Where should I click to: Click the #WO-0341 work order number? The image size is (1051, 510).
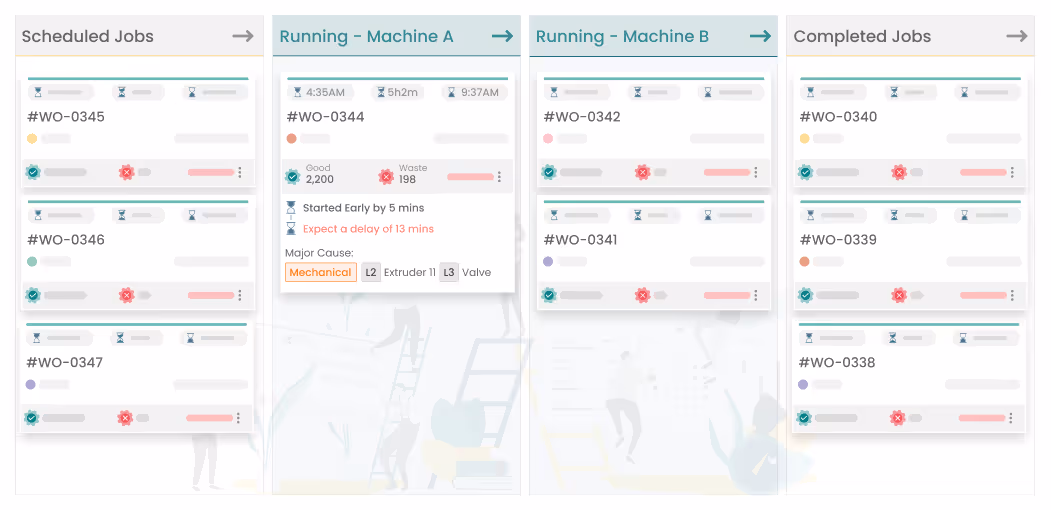(580, 239)
